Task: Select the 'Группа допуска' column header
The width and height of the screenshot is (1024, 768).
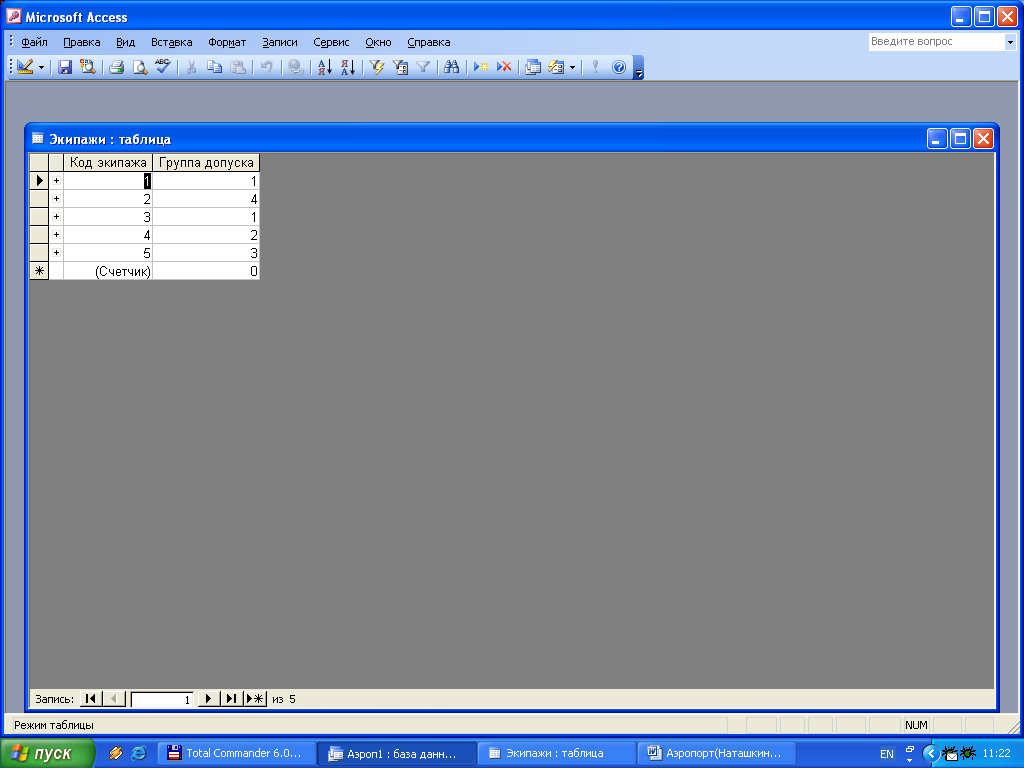Action: [206, 163]
